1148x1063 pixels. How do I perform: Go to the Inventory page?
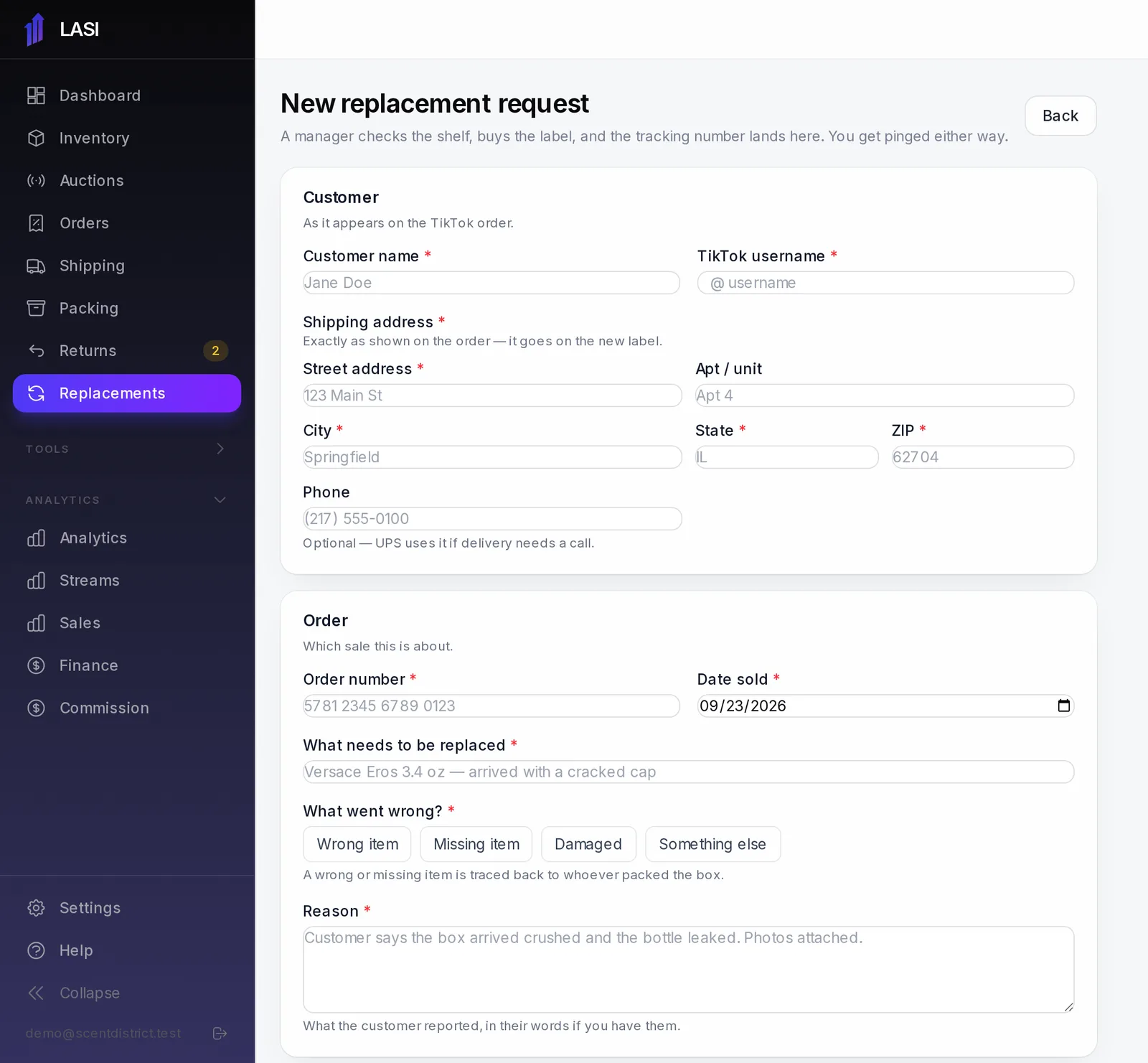[127, 138]
